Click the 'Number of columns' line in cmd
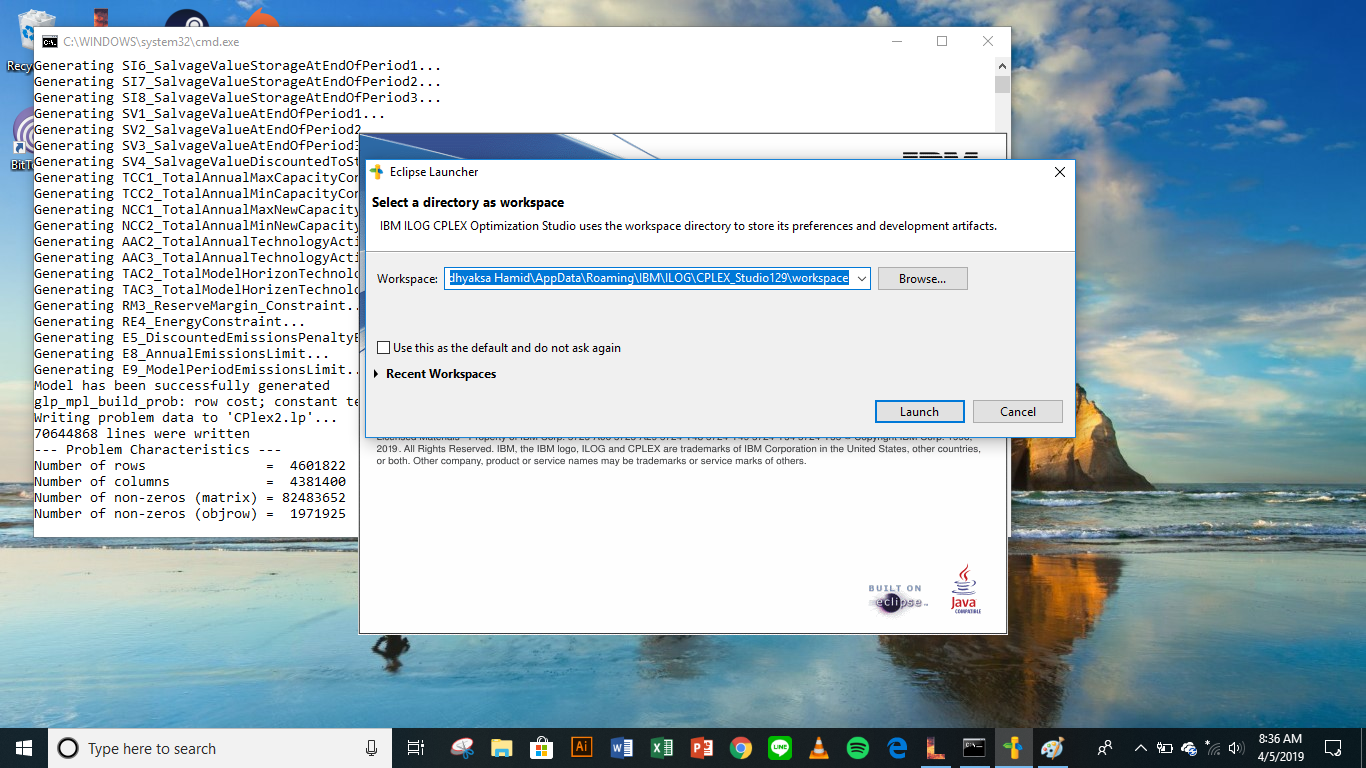 pos(190,481)
